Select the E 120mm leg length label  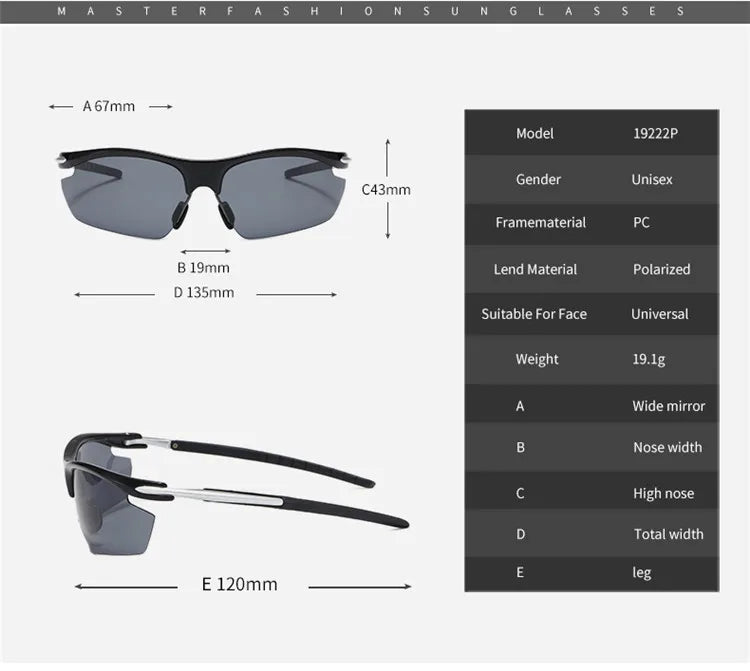(239, 584)
